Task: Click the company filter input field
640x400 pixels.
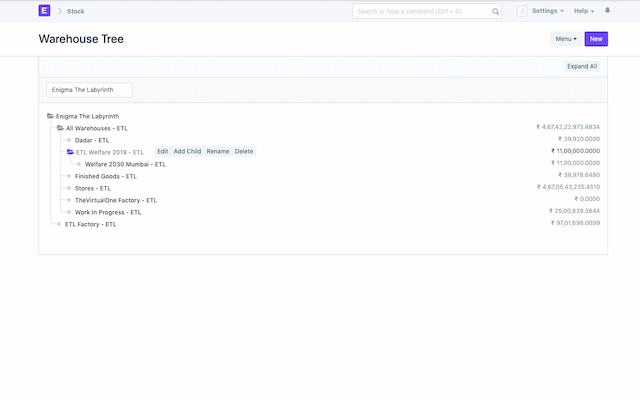Action: point(89,90)
